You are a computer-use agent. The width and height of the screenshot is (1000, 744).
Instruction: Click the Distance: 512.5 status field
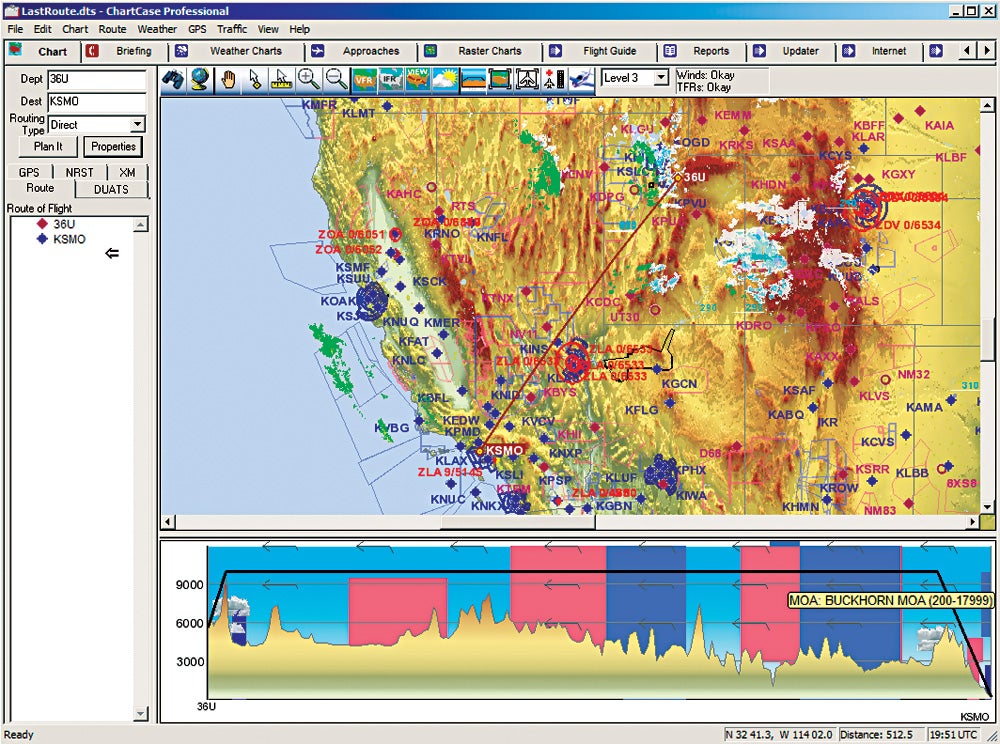click(x=882, y=734)
